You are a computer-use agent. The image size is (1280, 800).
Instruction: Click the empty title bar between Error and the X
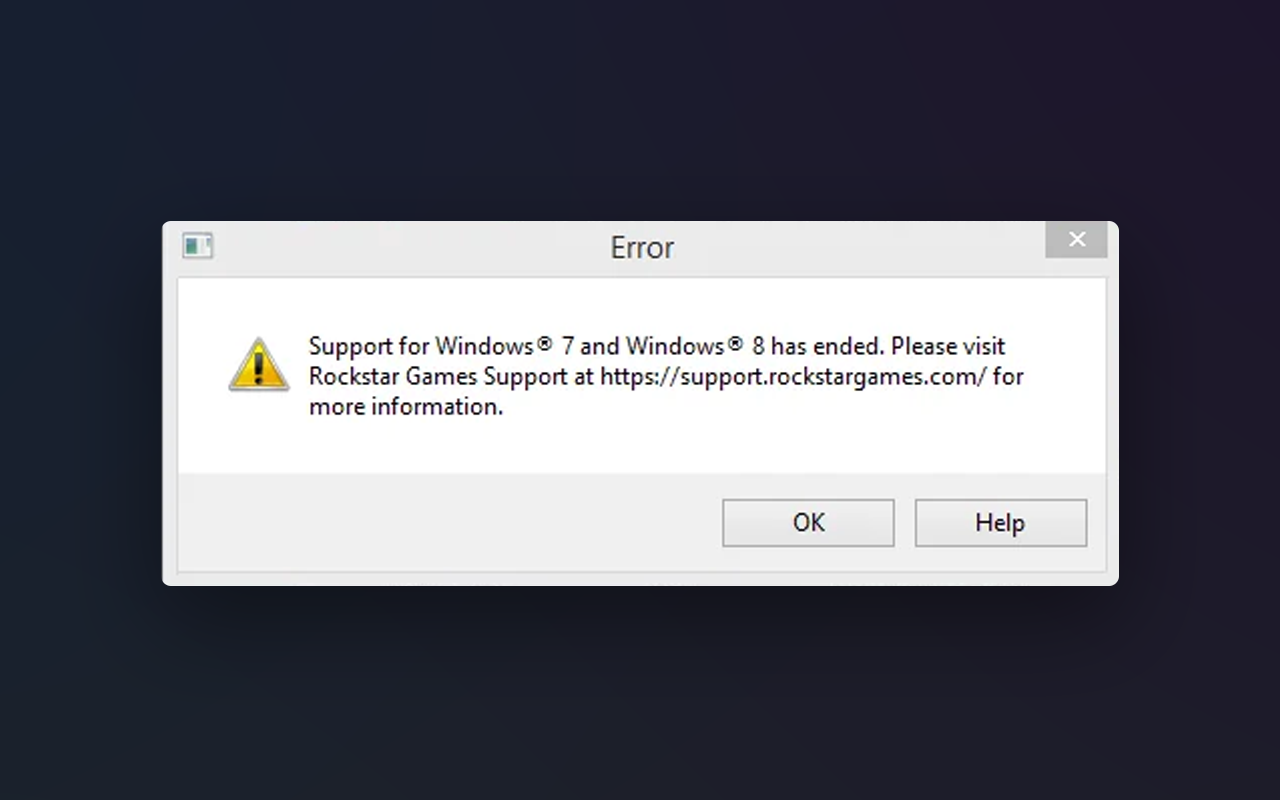(x=860, y=247)
